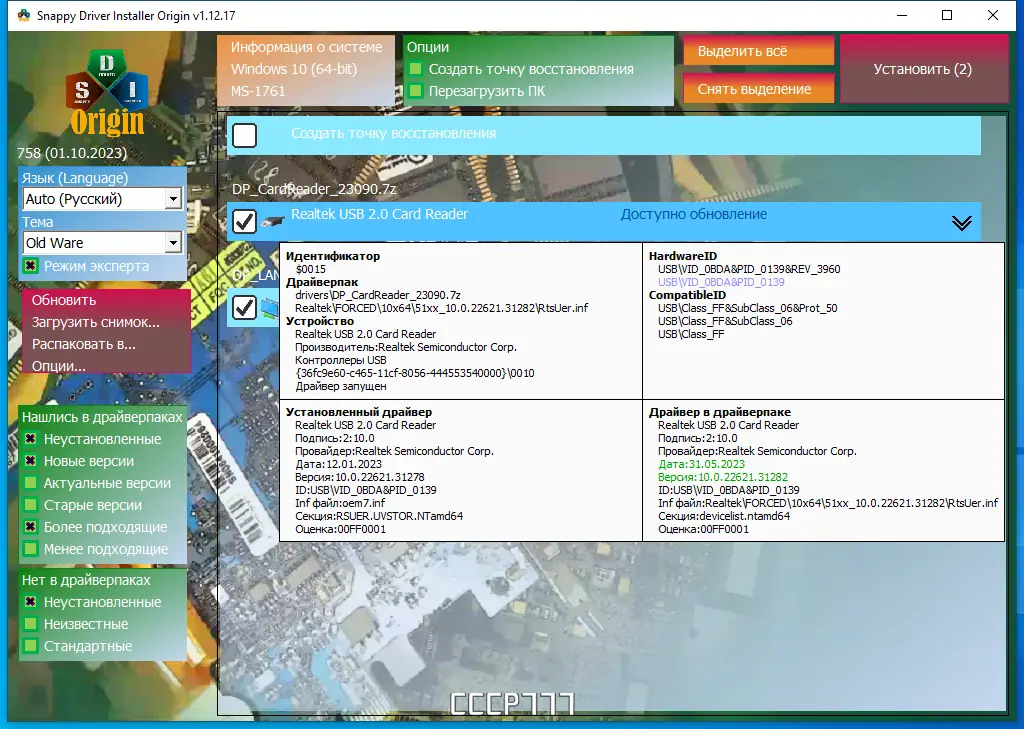The image size is (1024, 729).
Task: Enable 'Стандартные' filter
Action: tap(30, 646)
